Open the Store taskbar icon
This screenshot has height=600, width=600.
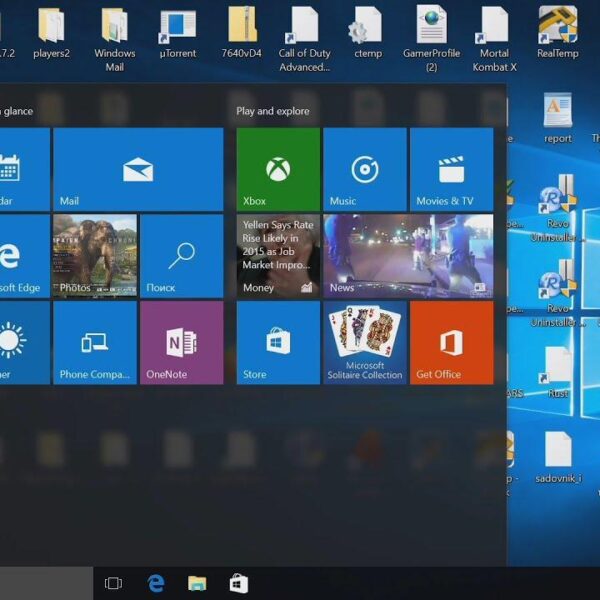coord(239,583)
